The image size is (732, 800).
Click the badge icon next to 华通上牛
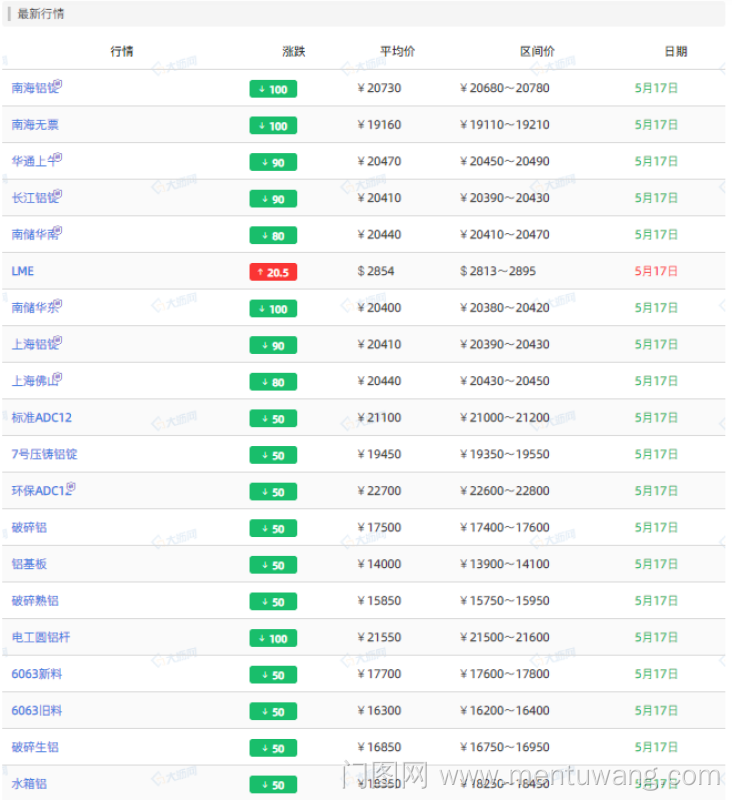[x=57, y=158]
